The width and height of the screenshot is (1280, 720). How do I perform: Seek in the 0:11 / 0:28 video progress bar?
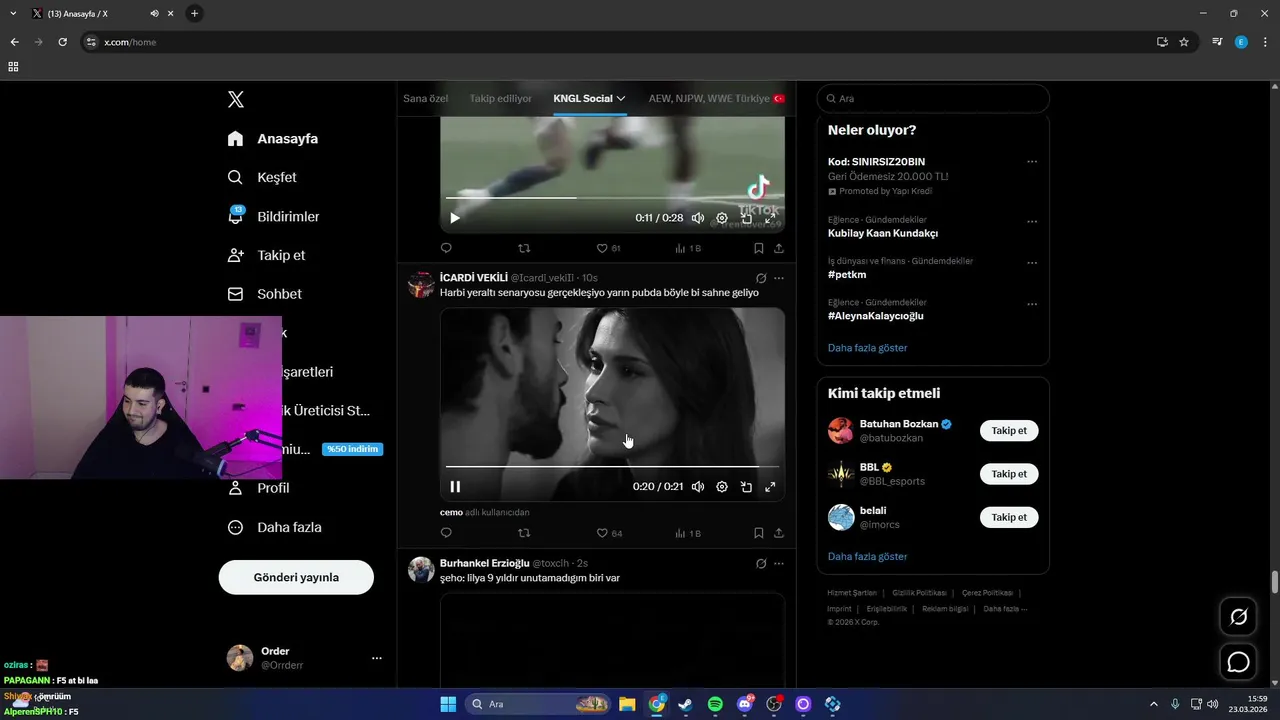click(x=612, y=198)
